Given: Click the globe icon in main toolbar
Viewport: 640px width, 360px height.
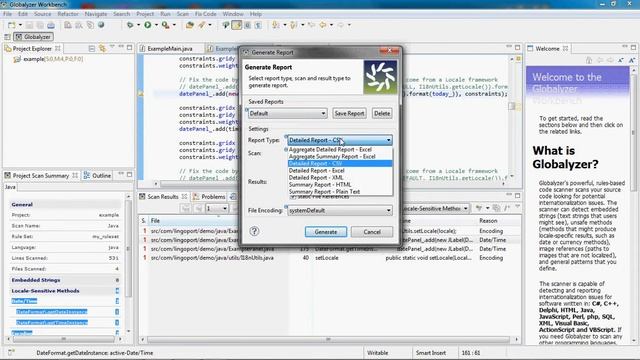Looking at the screenshot, I should 101,25.
